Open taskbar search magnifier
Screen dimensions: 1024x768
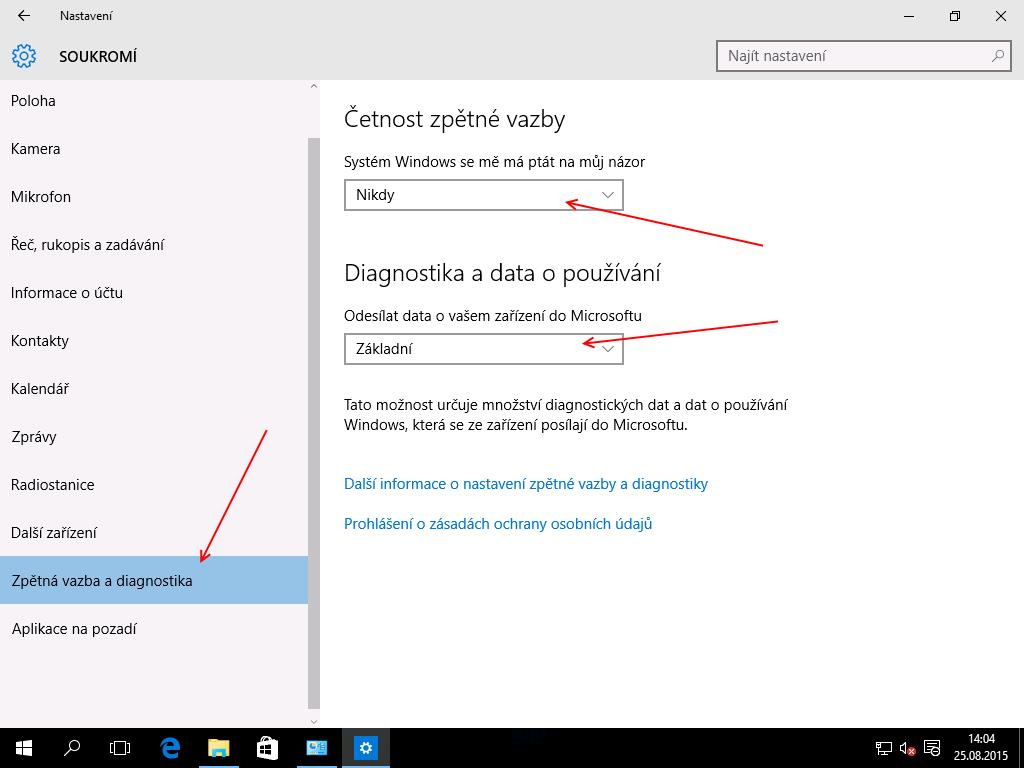(x=72, y=747)
